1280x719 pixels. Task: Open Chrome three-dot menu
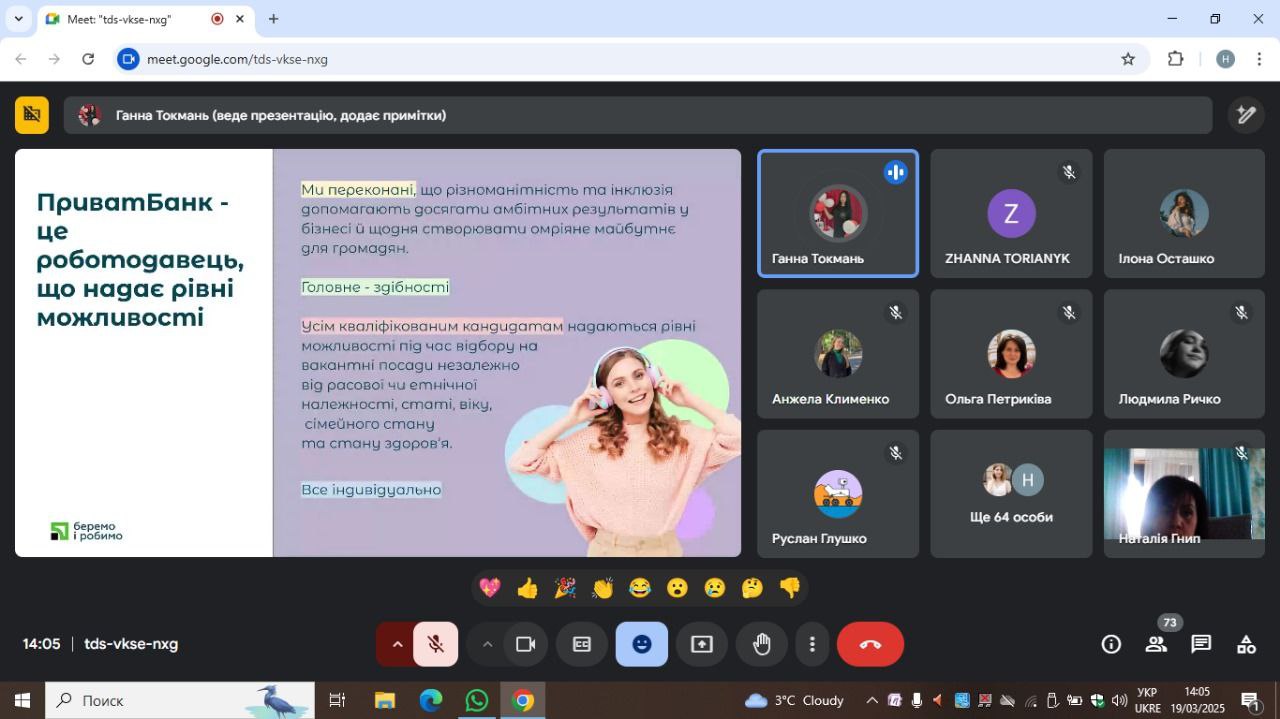point(1259,59)
